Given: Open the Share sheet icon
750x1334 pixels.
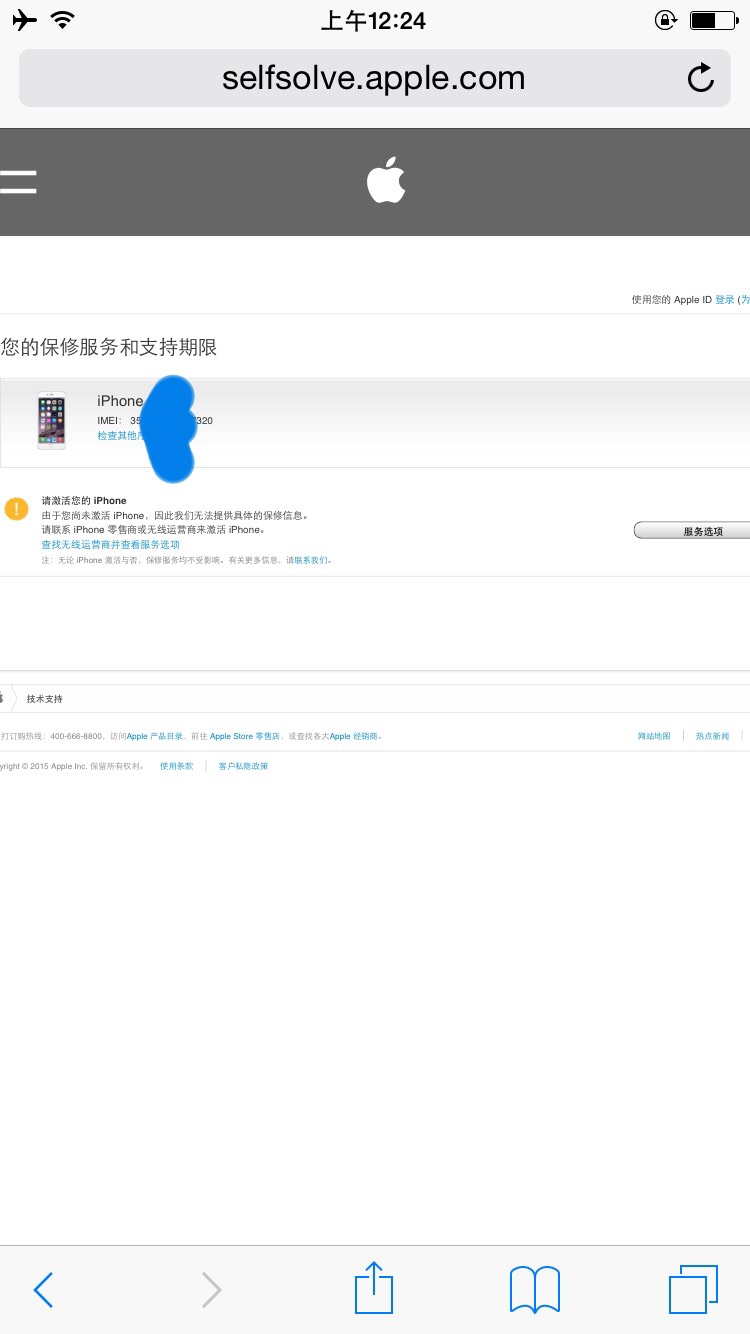Looking at the screenshot, I should pos(375,1287).
